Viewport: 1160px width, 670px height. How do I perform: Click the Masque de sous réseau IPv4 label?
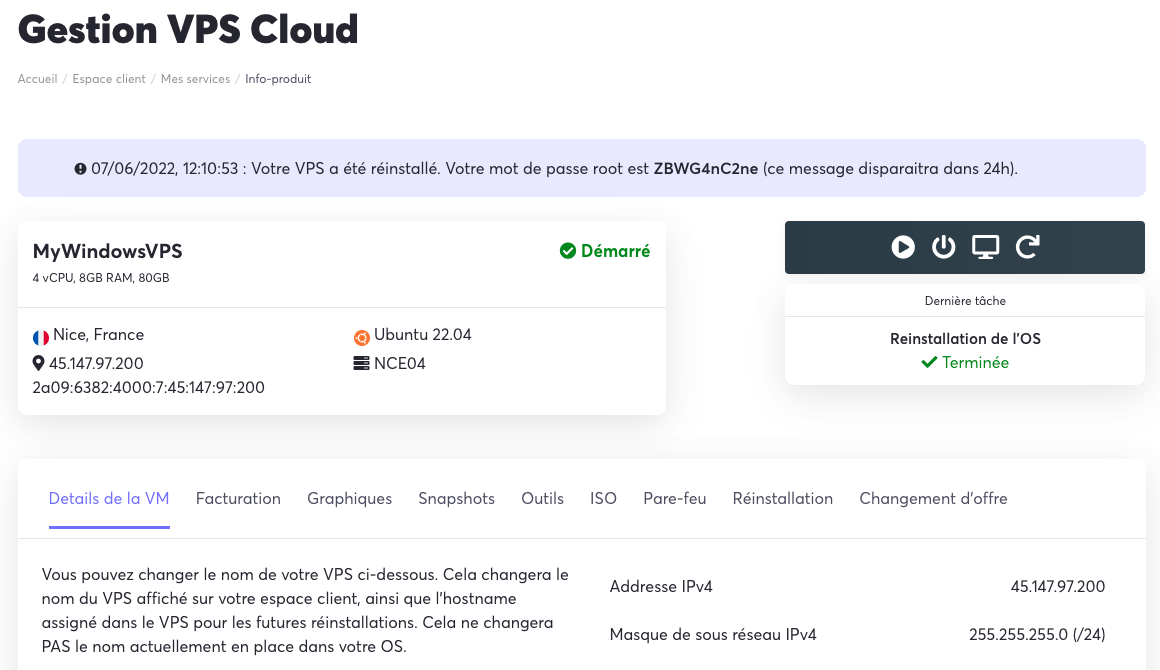[x=713, y=635]
